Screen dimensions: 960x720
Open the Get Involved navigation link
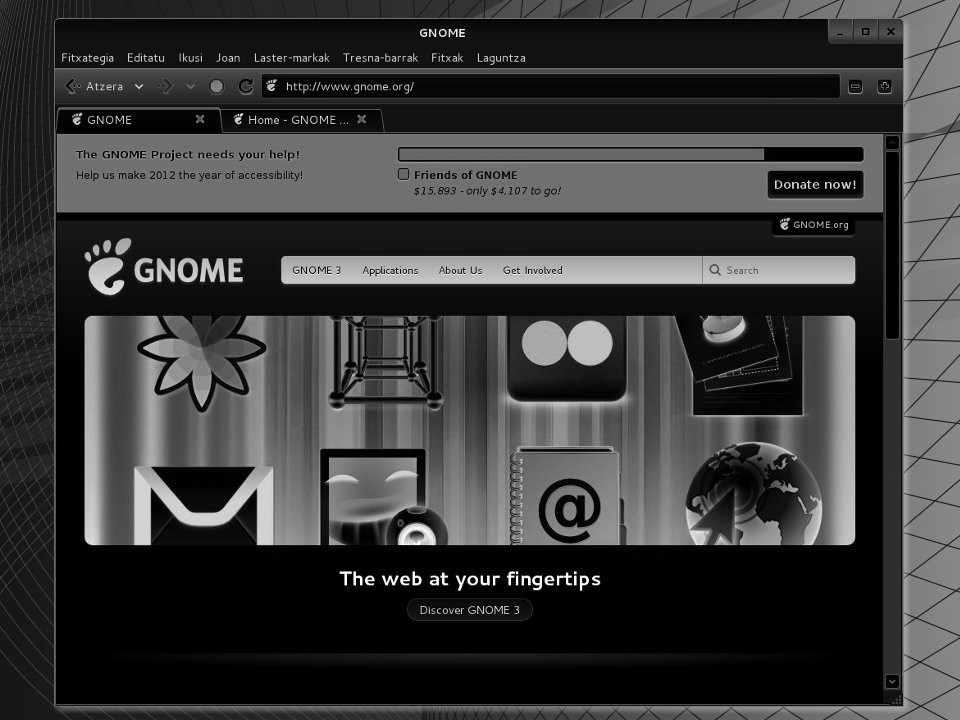(x=533, y=270)
